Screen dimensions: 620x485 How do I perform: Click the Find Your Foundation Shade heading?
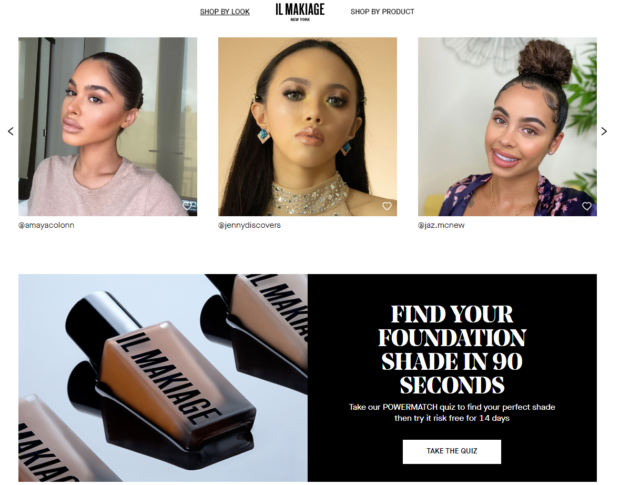pos(452,349)
